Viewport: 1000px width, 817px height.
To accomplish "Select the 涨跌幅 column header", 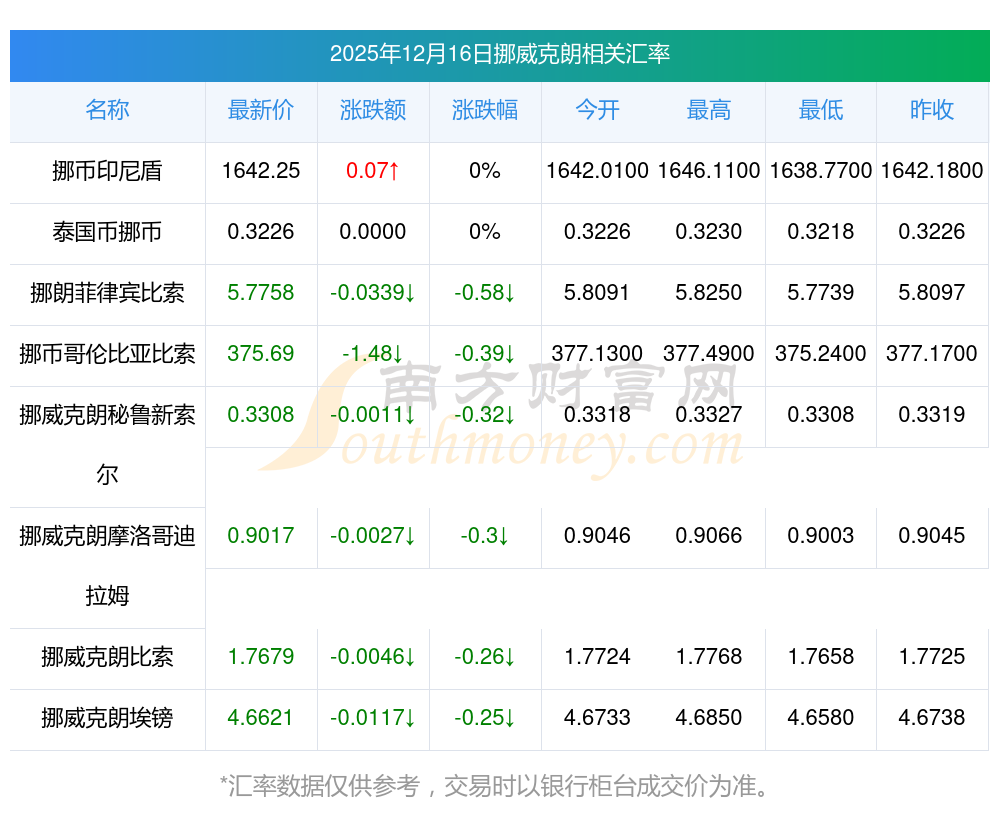I will (485, 110).
